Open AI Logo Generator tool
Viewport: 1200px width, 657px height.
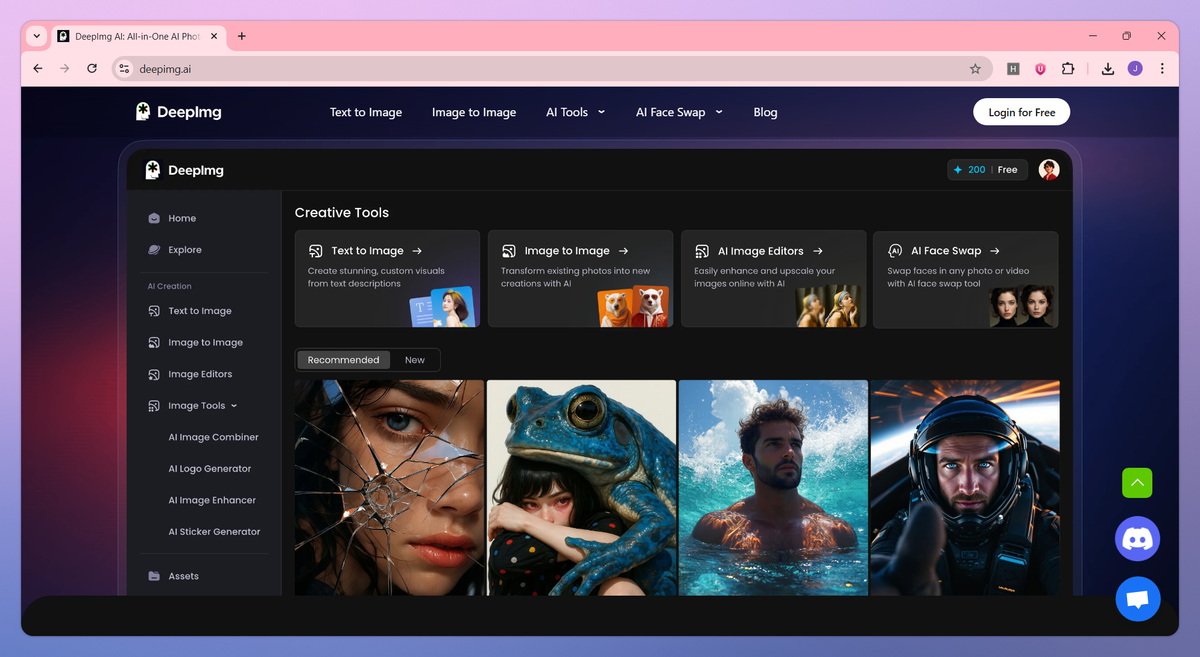click(210, 468)
